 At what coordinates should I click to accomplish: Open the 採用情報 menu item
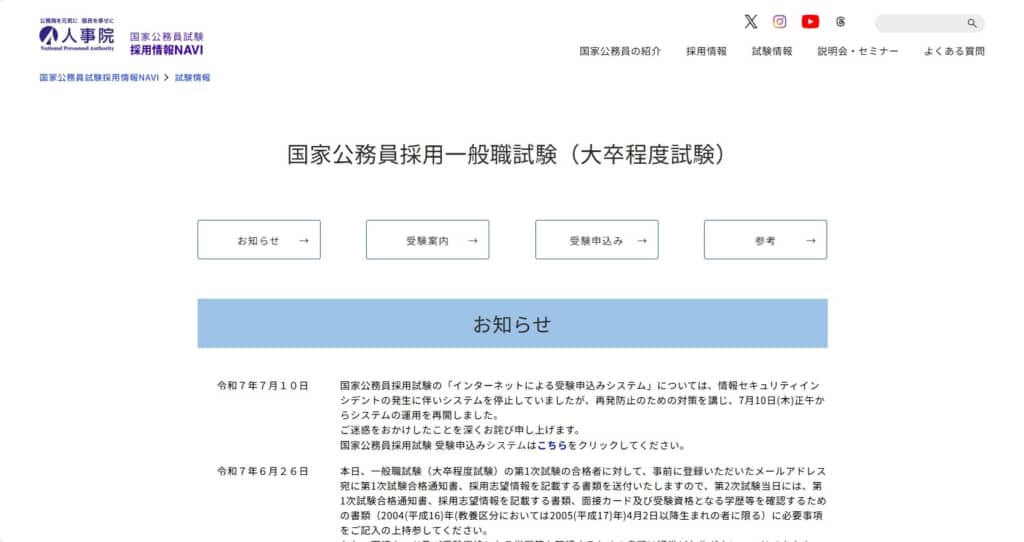pyautogui.click(x=706, y=51)
